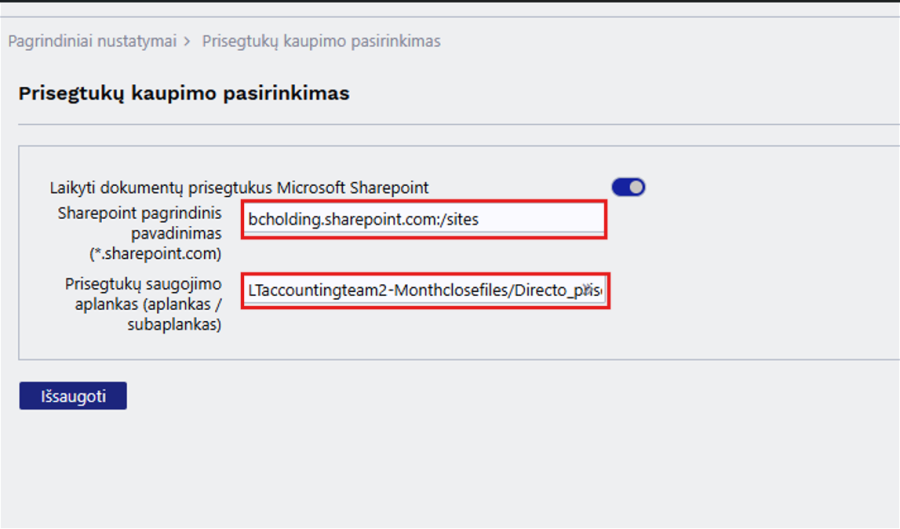
Task: Focus the Sharepoint hostname input field
Action: coord(423,219)
